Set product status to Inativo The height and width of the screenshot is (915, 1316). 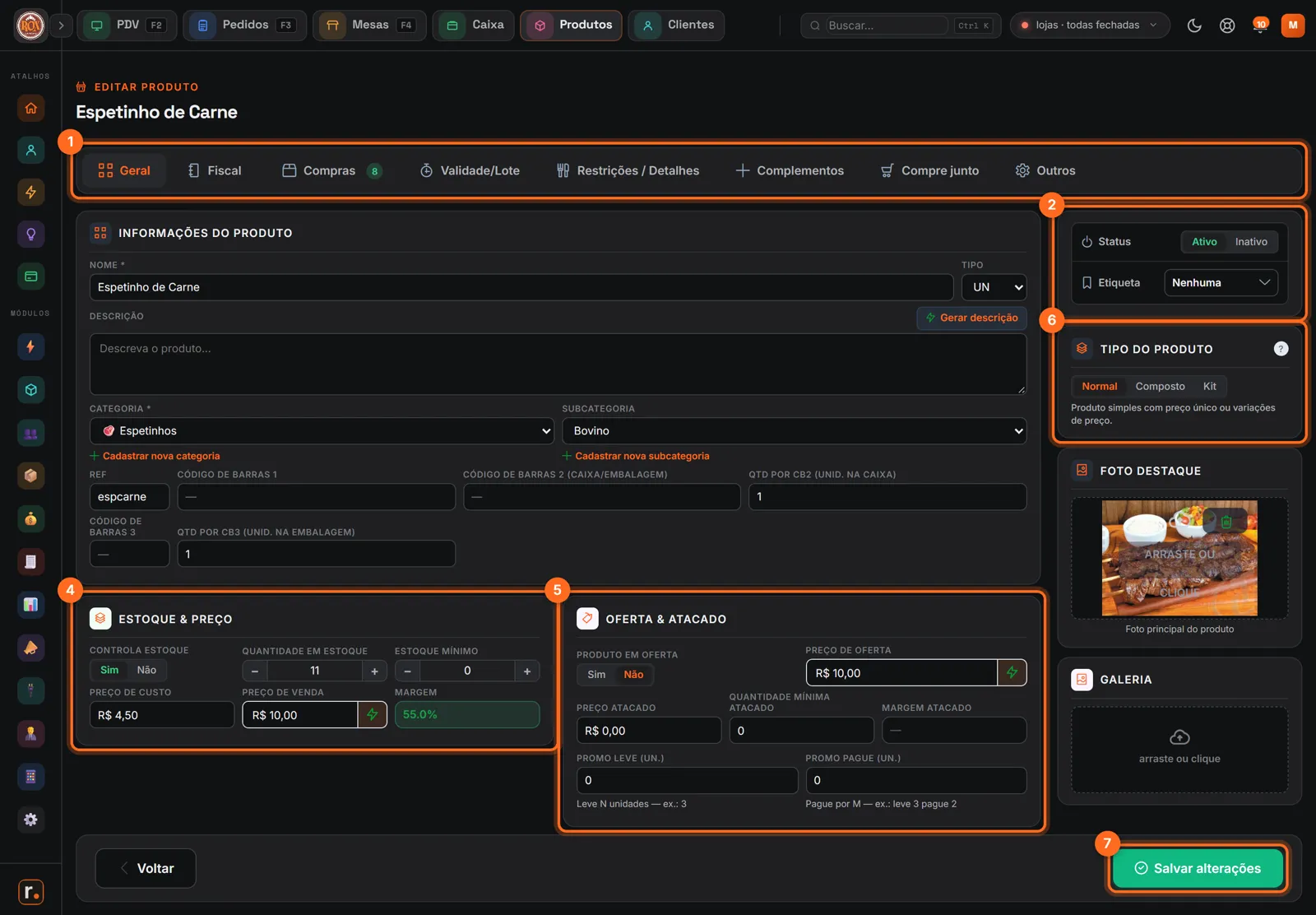point(1251,242)
